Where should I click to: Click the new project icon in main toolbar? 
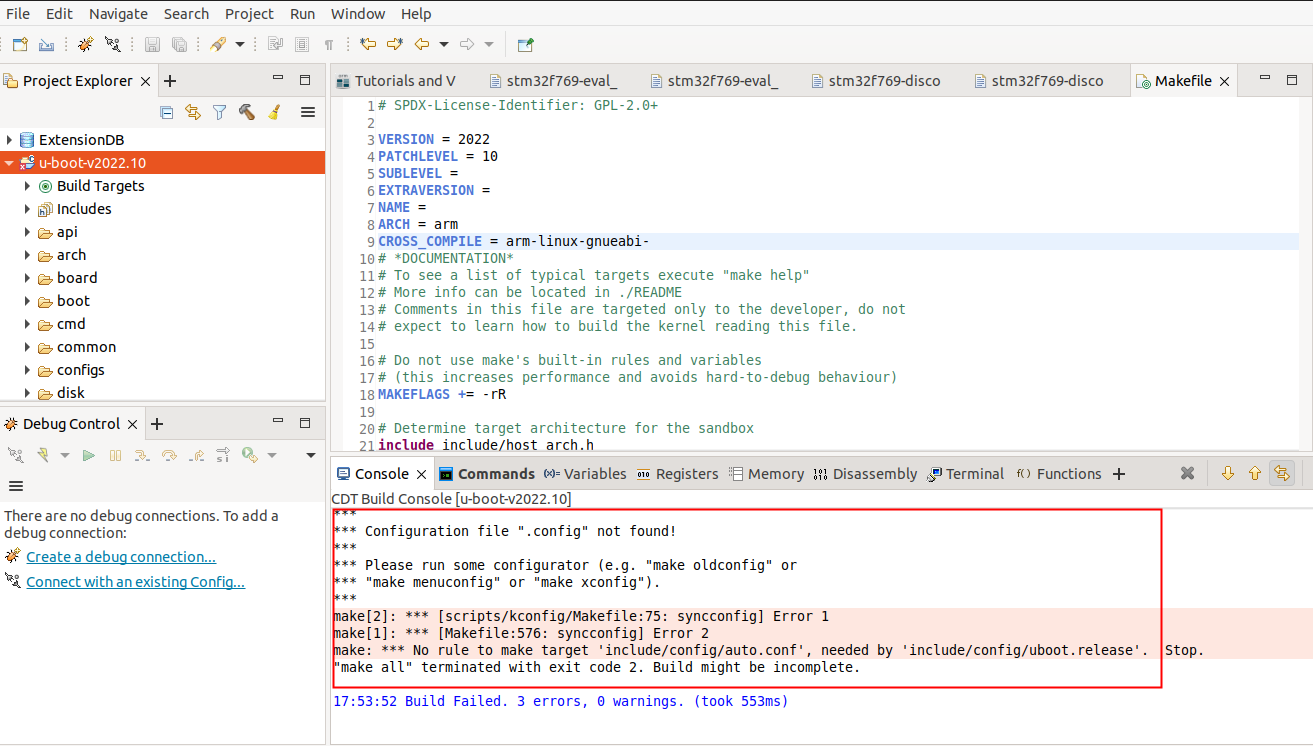[x=20, y=44]
